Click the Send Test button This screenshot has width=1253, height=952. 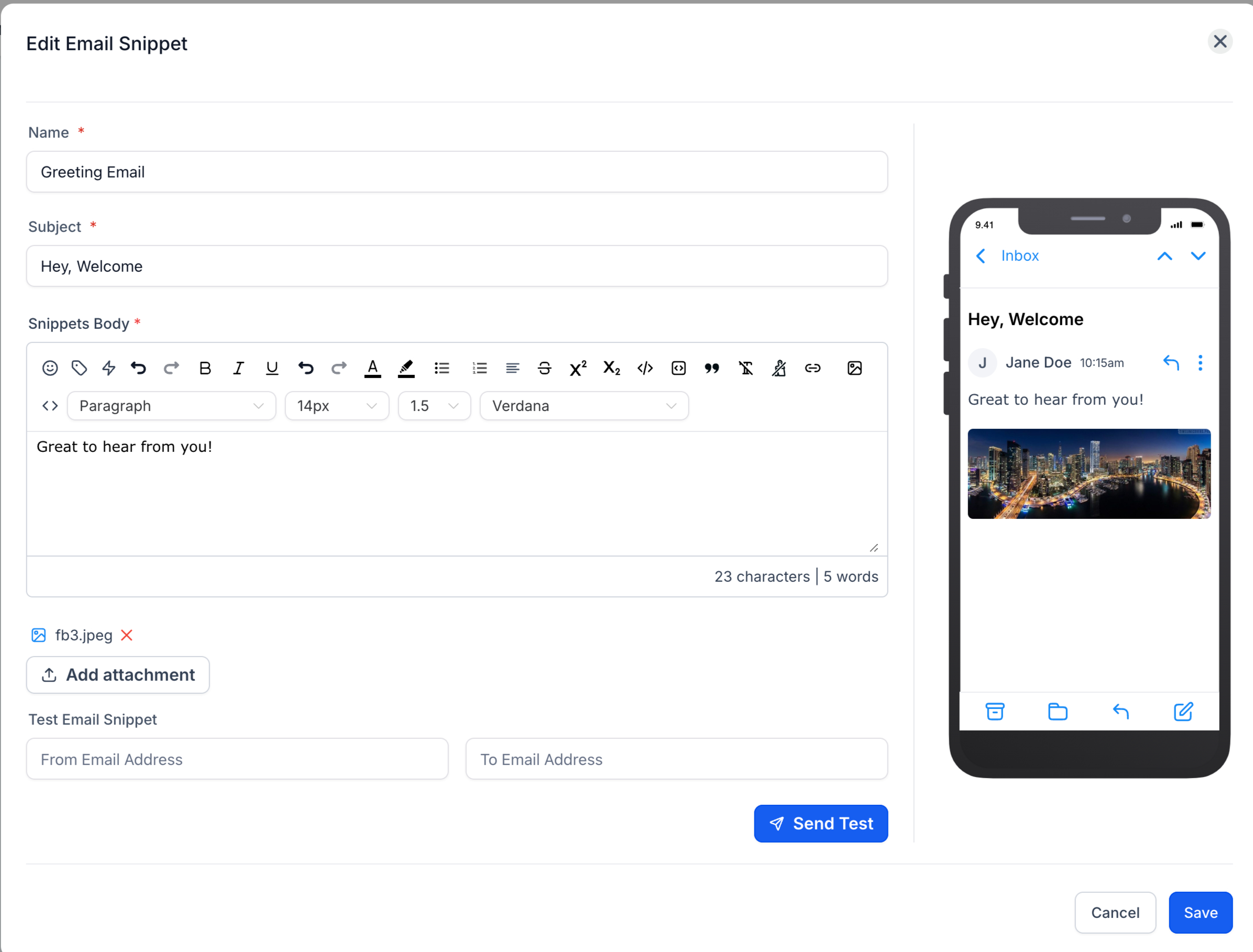(x=821, y=823)
